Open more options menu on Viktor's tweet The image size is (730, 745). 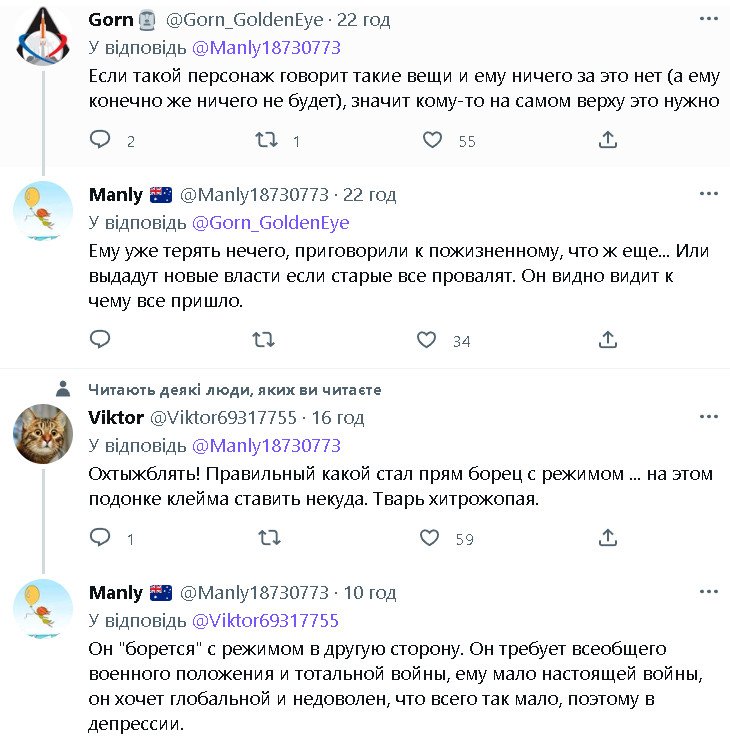[x=709, y=417]
